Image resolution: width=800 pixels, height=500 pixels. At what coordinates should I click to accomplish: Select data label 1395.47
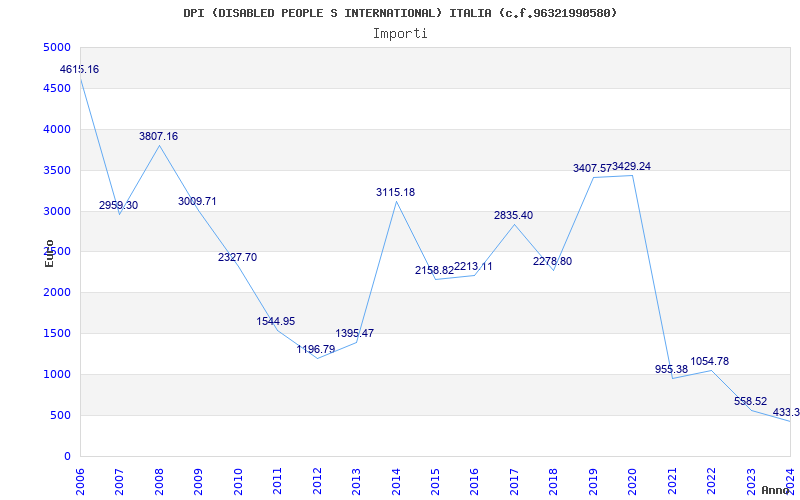point(355,334)
